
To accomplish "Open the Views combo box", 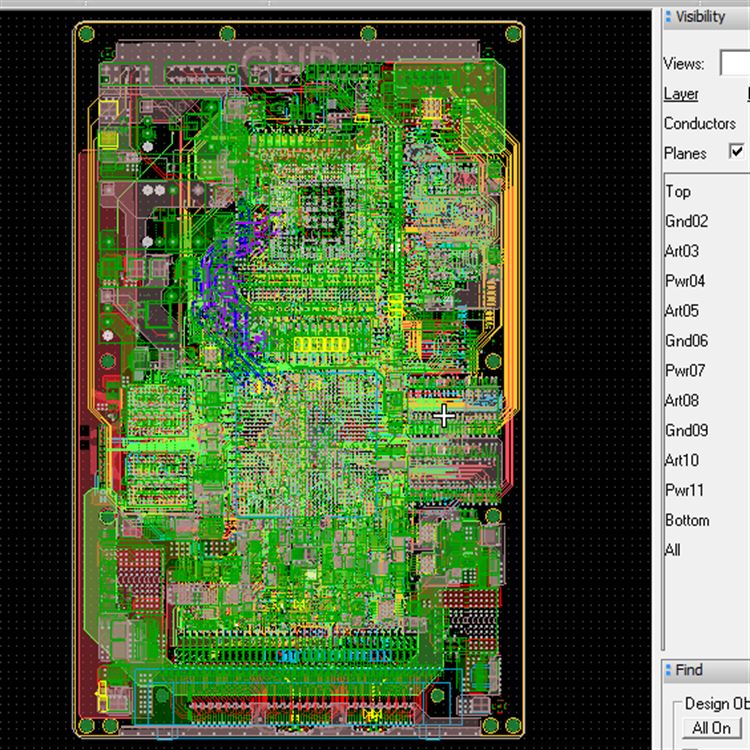I will click(x=735, y=64).
